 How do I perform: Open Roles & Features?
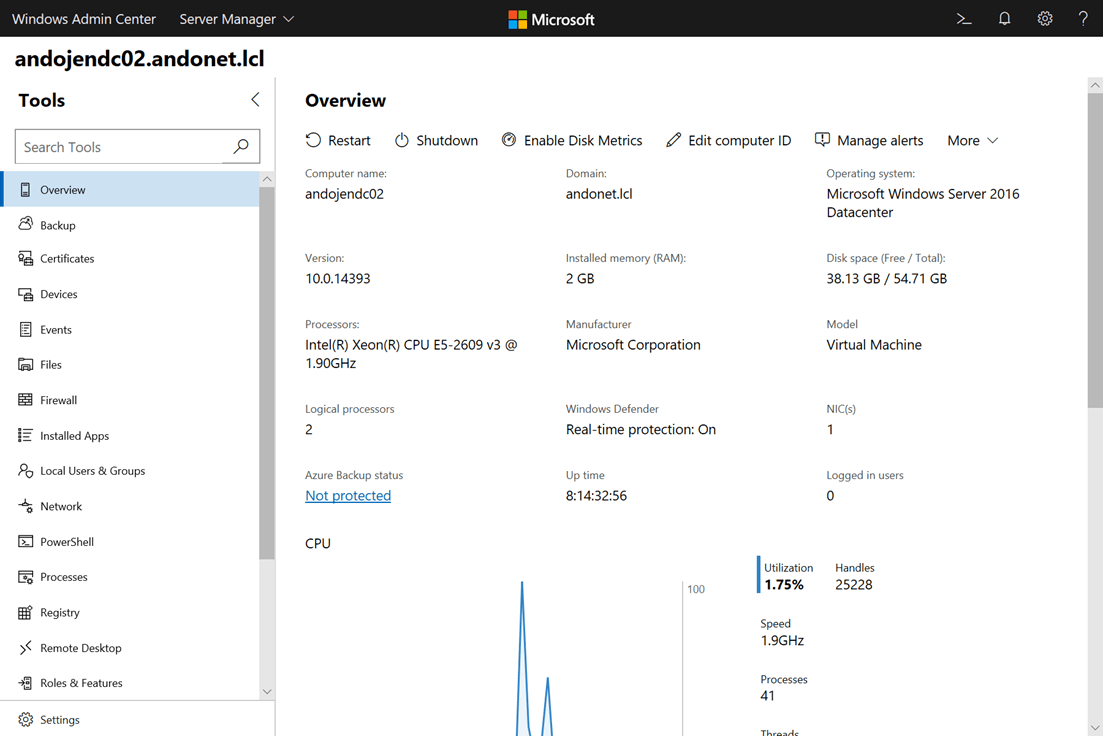[131, 683]
